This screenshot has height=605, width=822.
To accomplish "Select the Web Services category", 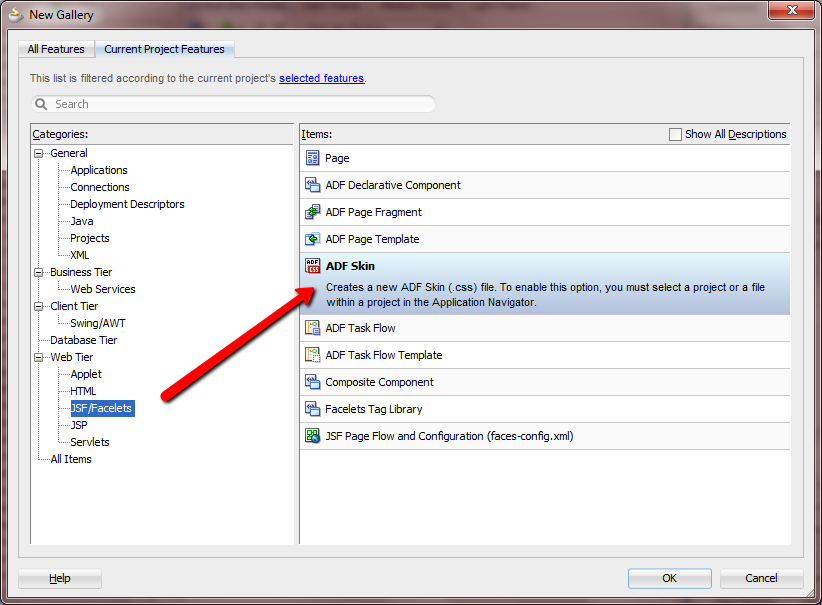I will click(103, 289).
